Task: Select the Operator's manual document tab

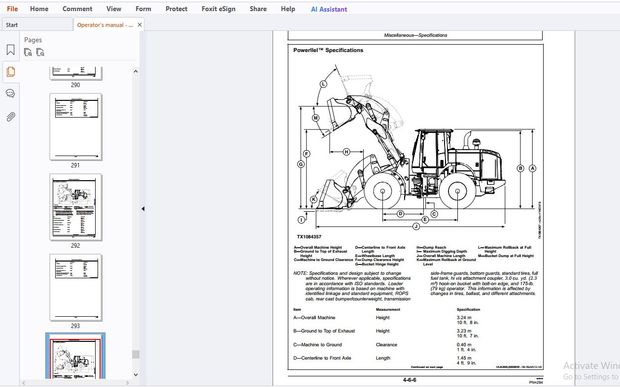Action: [x=105, y=25]
